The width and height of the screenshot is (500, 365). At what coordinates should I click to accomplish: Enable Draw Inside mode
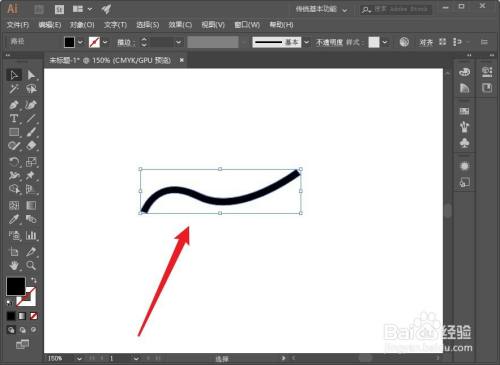[33, 330]
